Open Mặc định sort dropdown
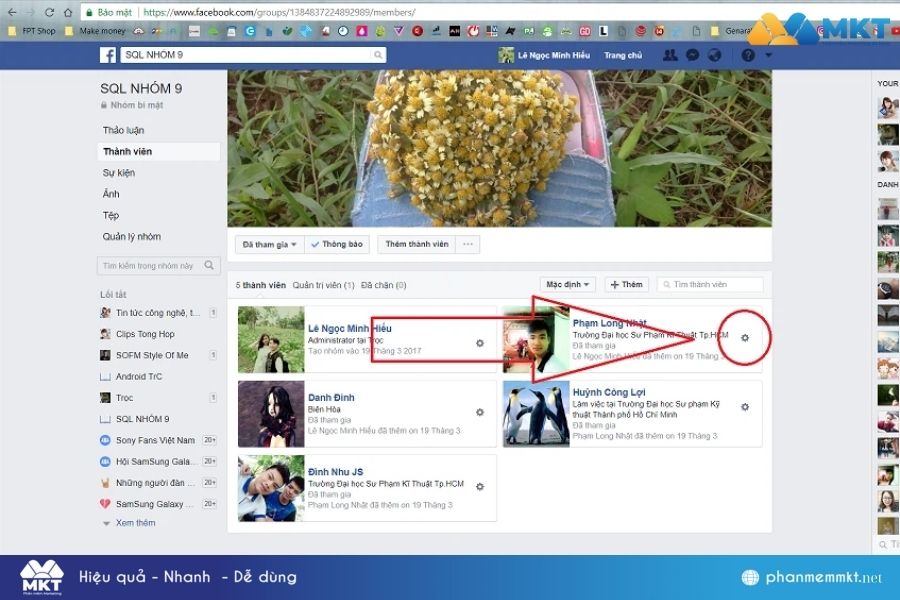The height and width of the screenshot is (600, 900). click(x=568, y=284)
